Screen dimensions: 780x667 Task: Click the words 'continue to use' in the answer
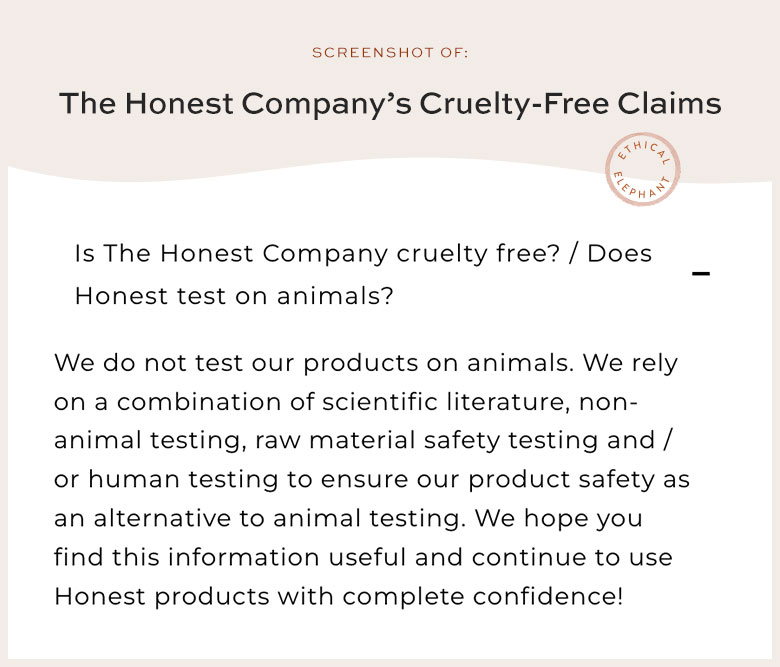(x=572, y=557)
